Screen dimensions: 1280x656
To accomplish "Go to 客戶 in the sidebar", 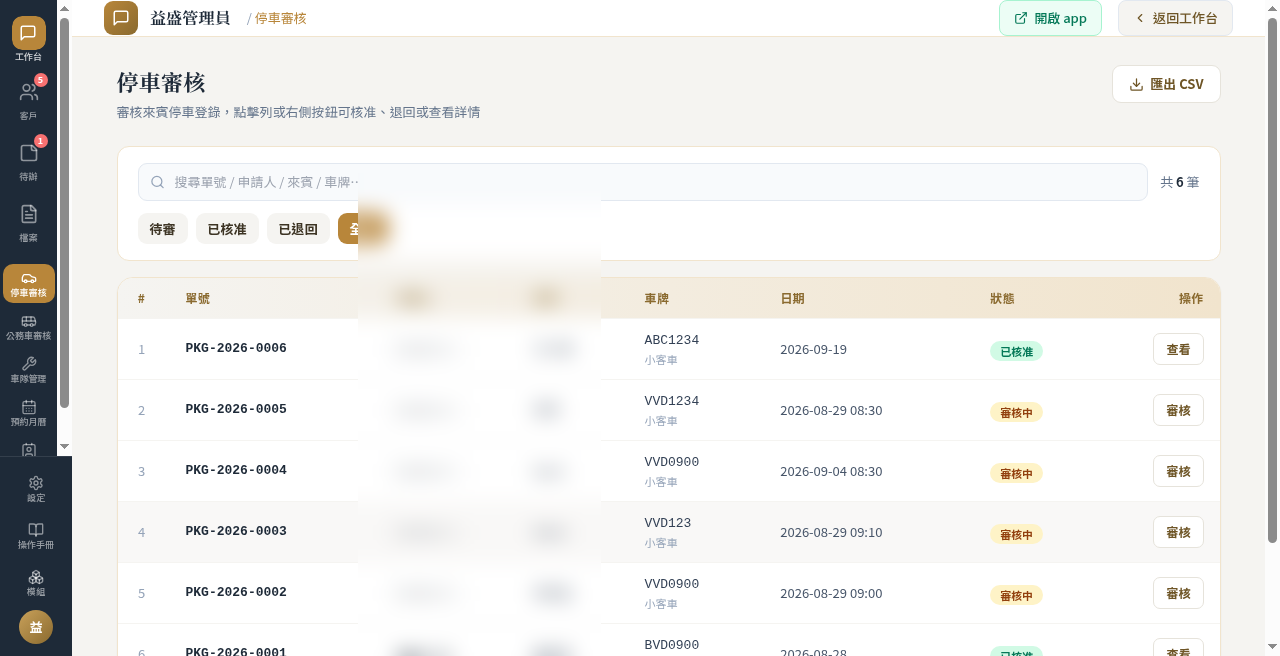I will tap(28, 100).
